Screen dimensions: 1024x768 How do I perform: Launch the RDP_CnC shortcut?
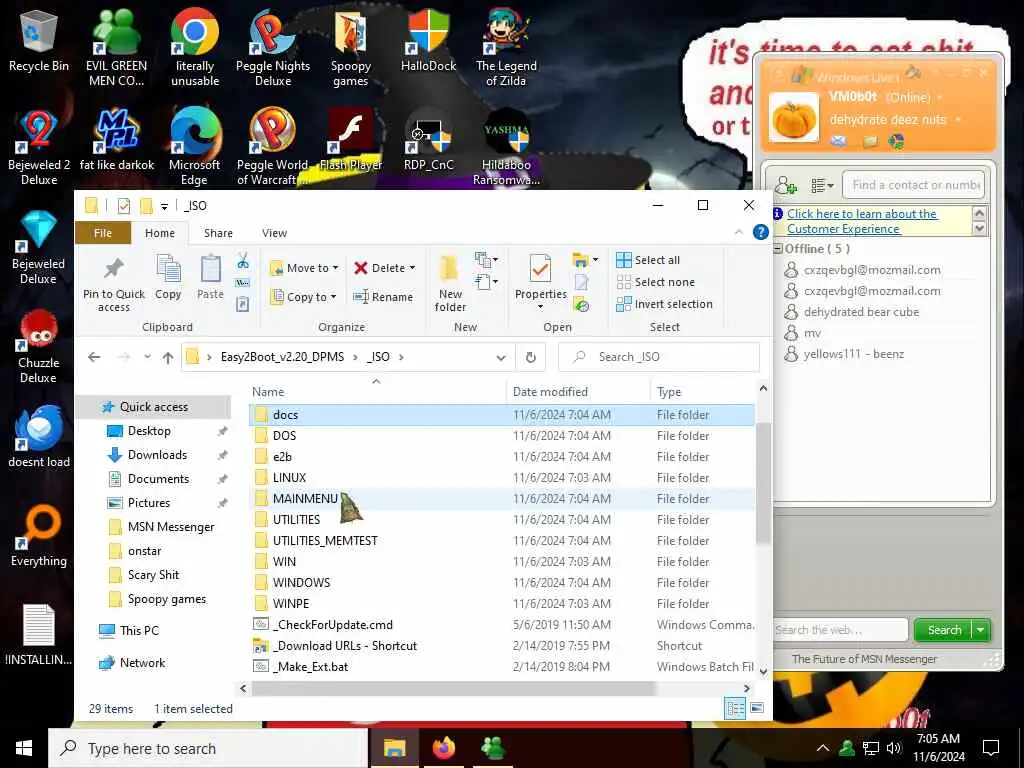[428, 141]
